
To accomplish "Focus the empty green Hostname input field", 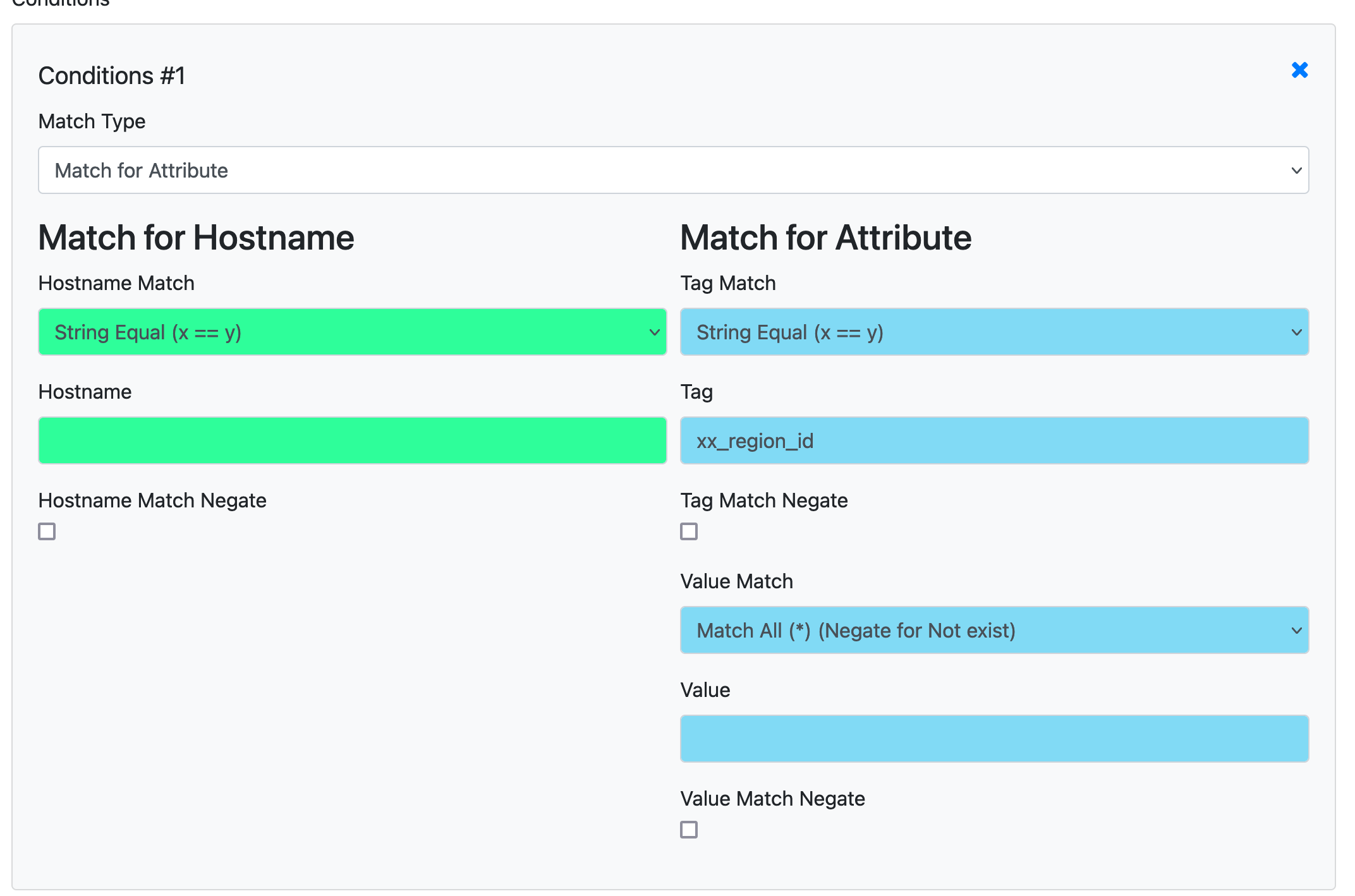I will [352, 440].
